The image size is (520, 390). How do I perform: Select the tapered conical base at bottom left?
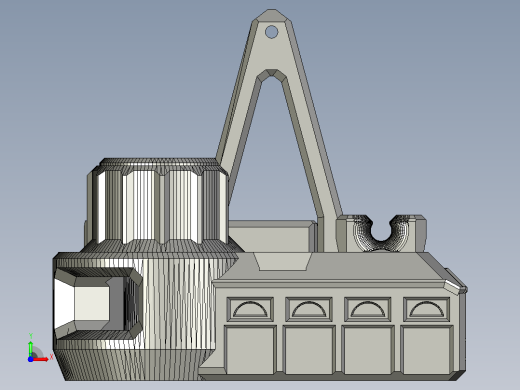pyautogui.click(x=133, y=364)
